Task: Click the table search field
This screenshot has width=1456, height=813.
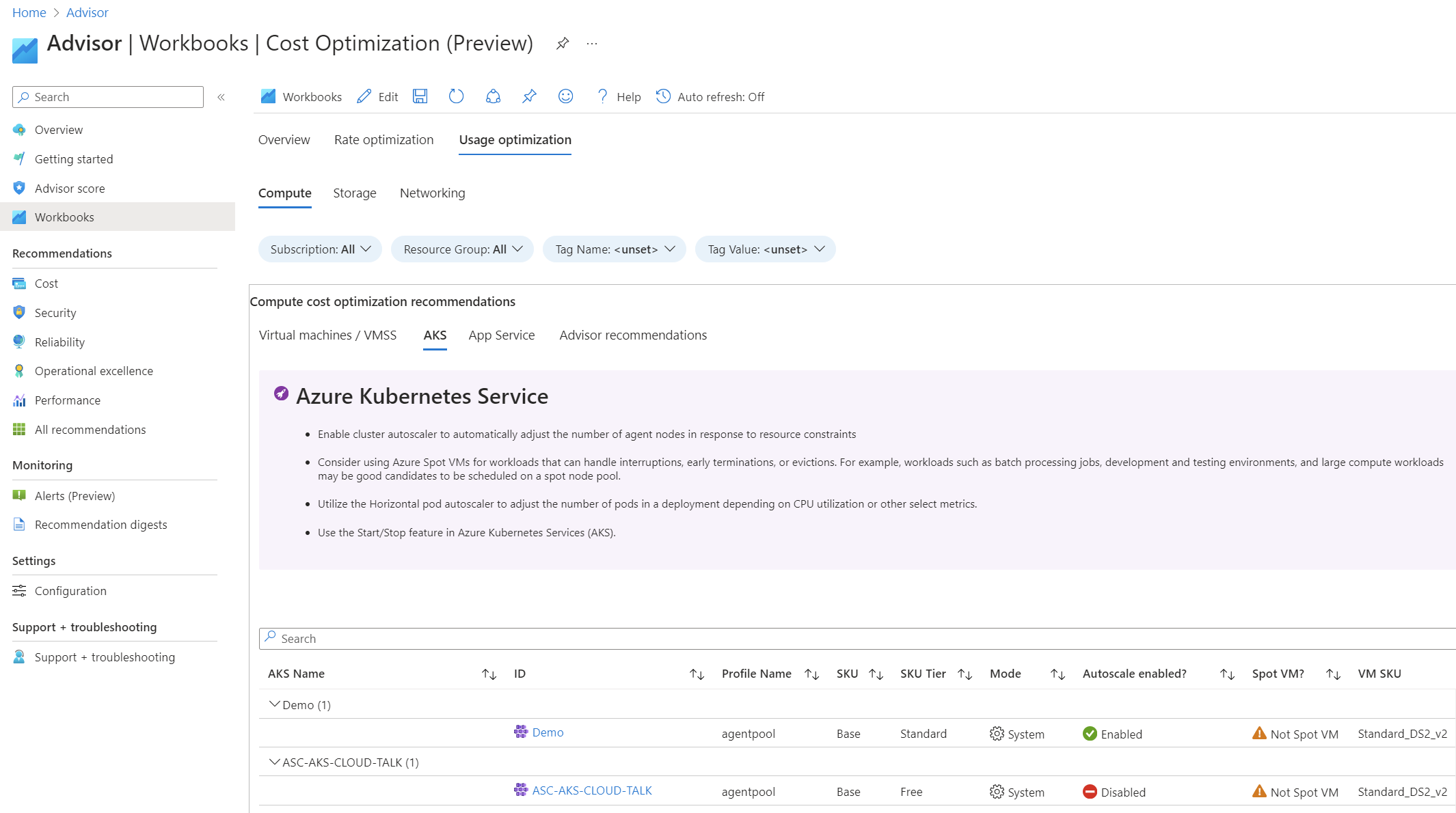Action: tap(478, 638)
